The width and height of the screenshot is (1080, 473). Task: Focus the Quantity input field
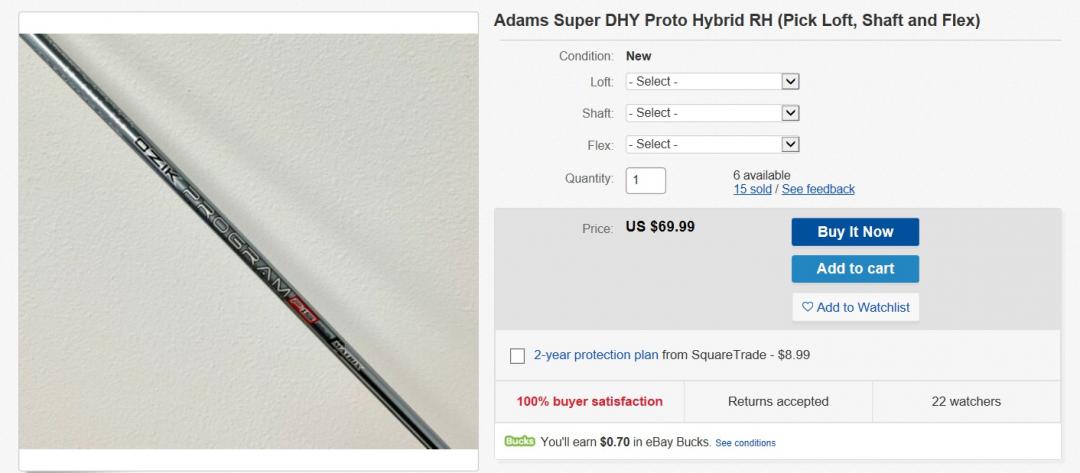[645, 180]
